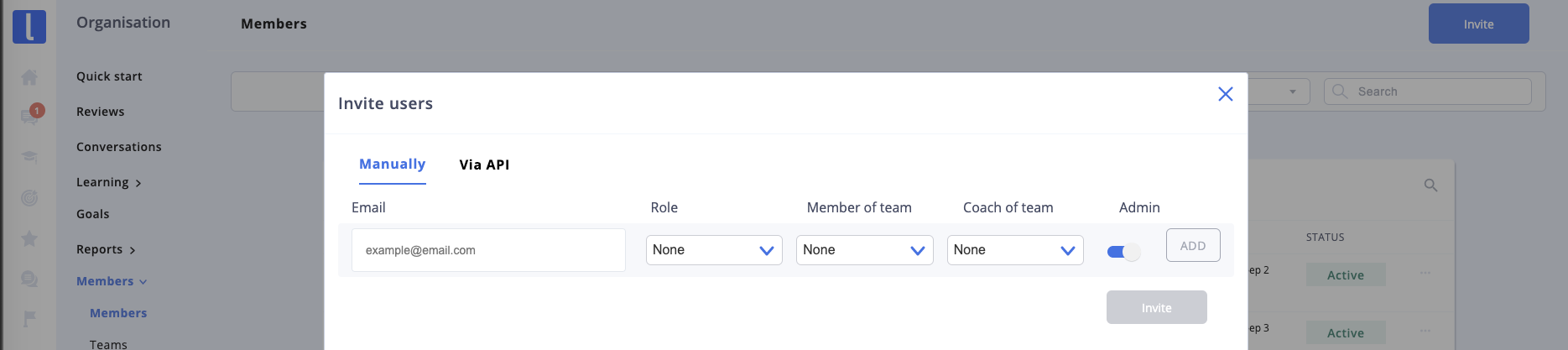Click the graduation cap learning icon
The image size is (1568, 350).
pyautogui.click(x=29, y=156)
